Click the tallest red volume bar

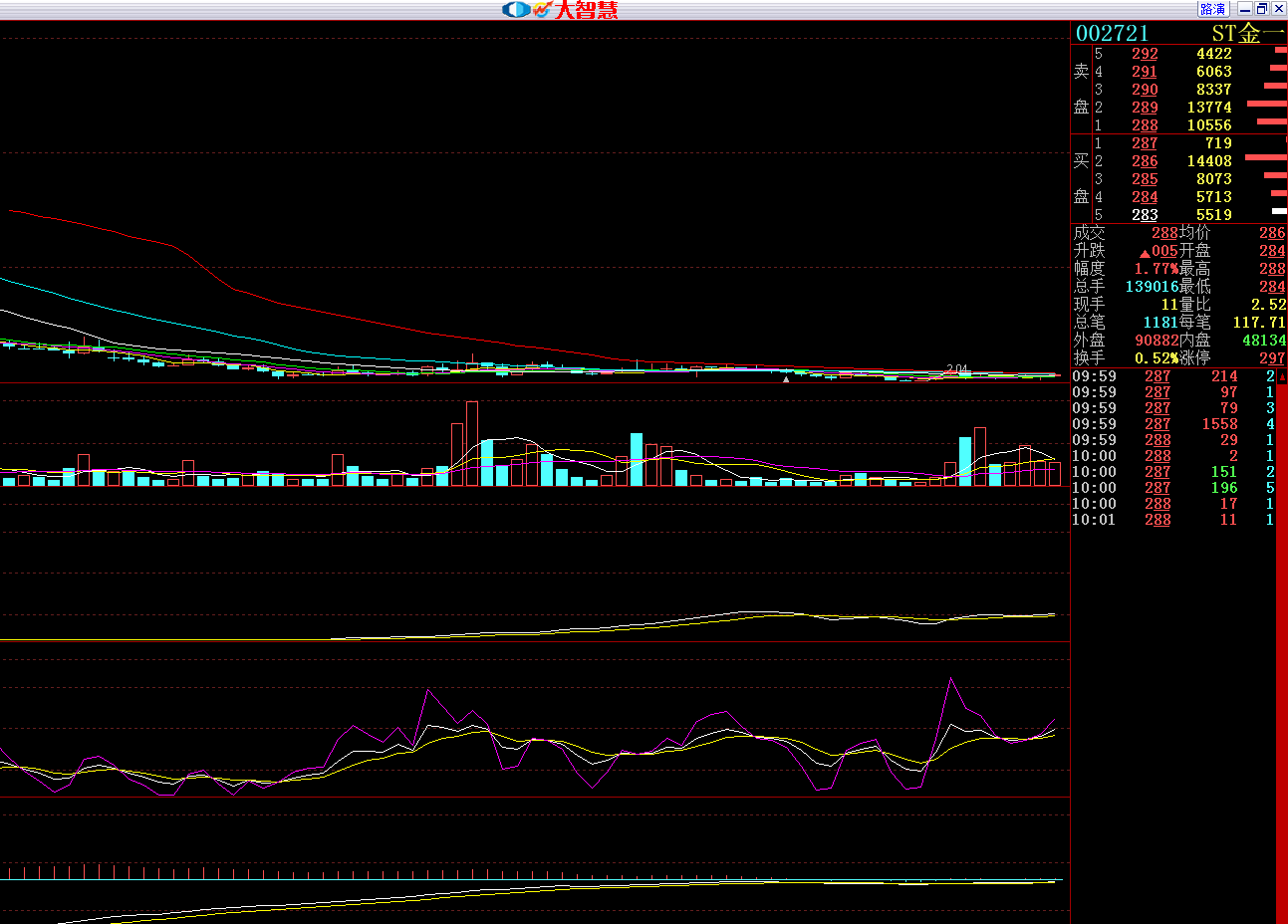coord(471,443)
